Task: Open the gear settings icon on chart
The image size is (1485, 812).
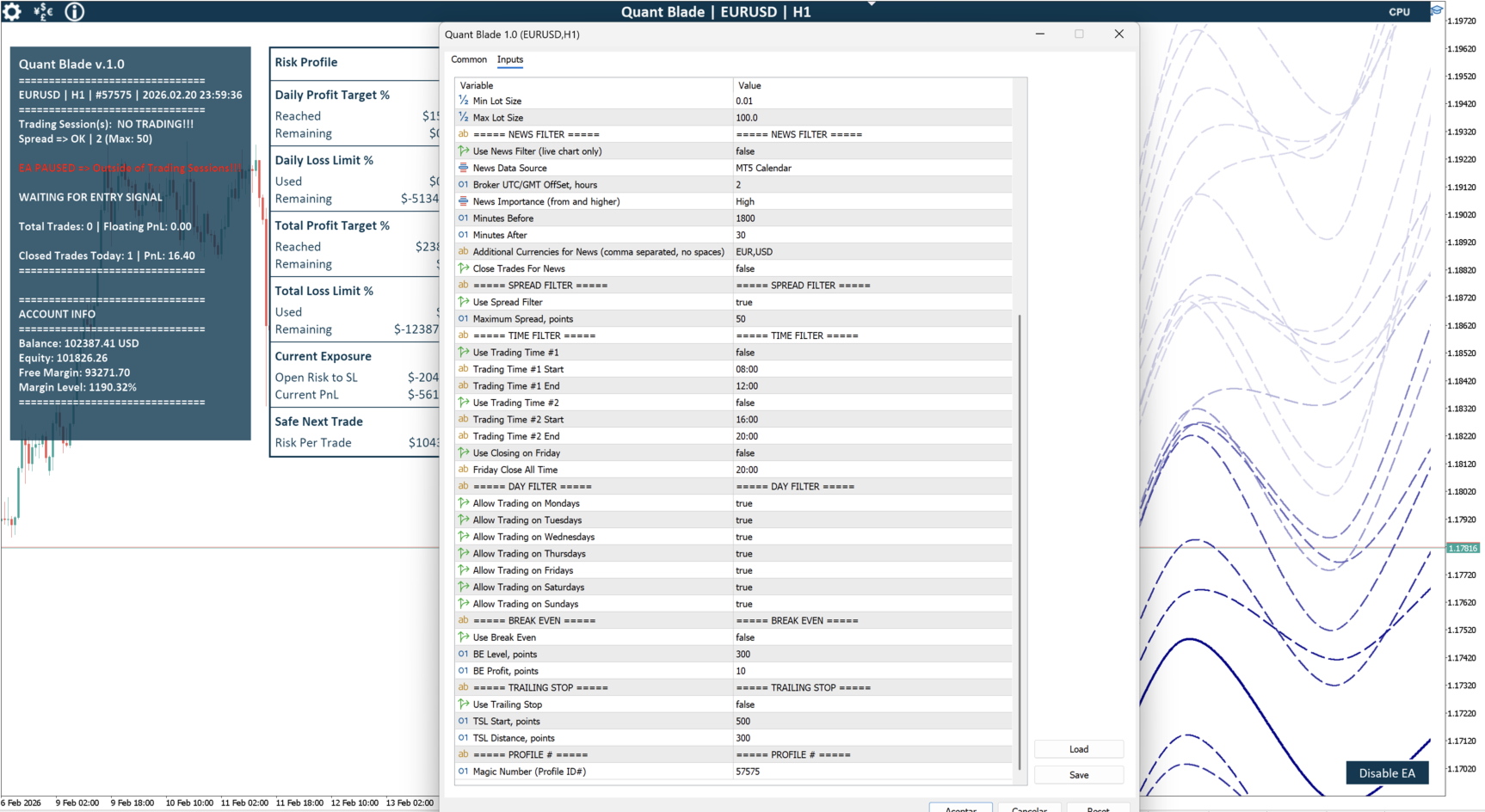Action: [x=12, y=11]
